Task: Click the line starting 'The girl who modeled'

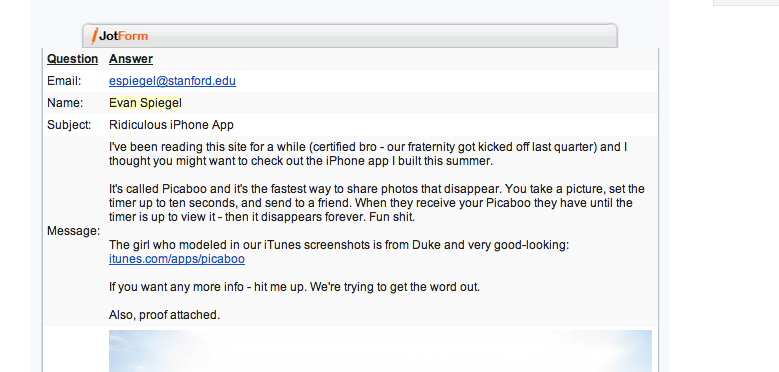Action: (339, 245)
